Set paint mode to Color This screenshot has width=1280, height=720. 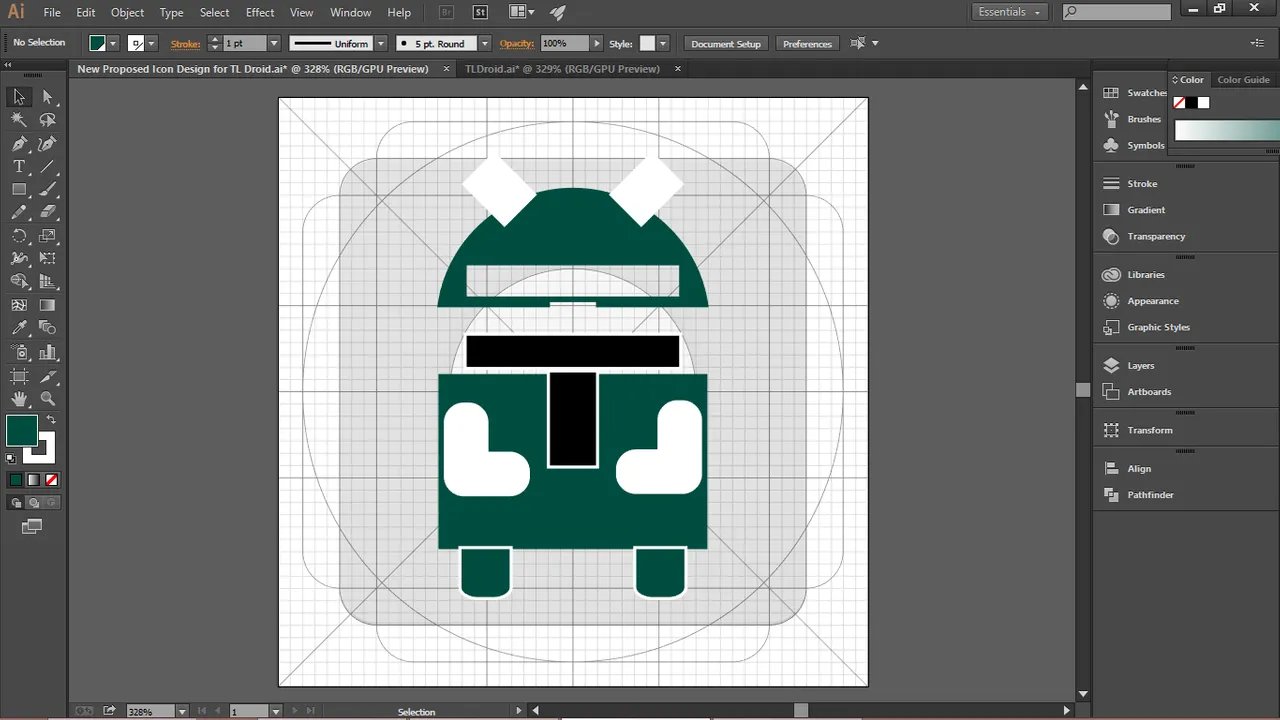click(15, 480)
